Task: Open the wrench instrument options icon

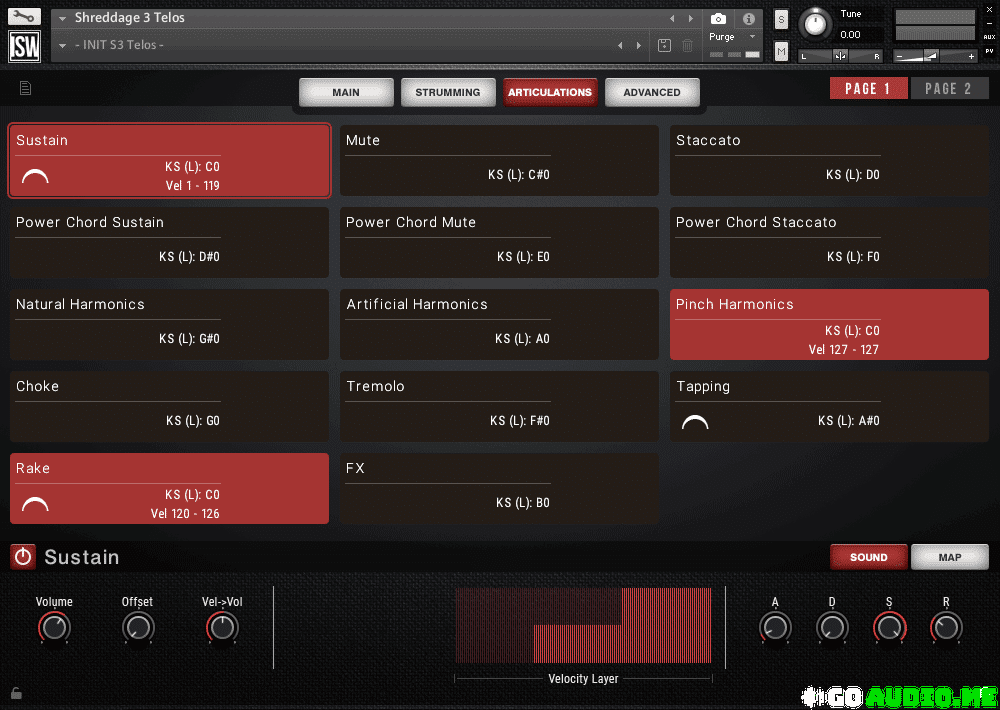Action: click(x=24, y=18)
